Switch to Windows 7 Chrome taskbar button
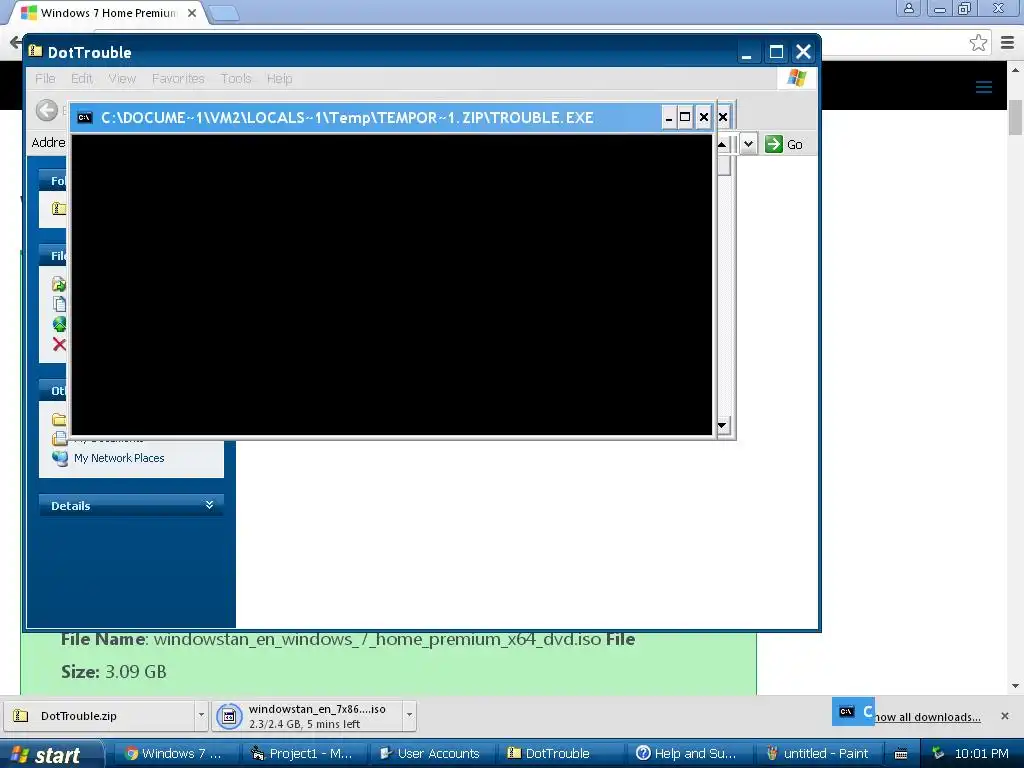The width and height of the screenshot is (1024, 768). 176,754
